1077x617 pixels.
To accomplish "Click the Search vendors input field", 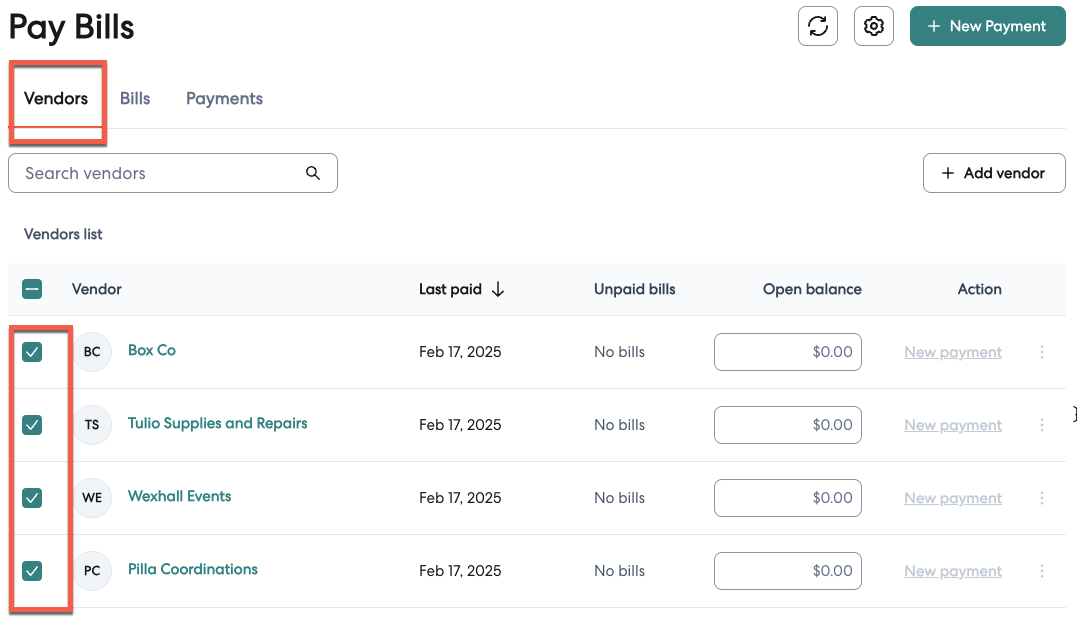I will point(160,173).
